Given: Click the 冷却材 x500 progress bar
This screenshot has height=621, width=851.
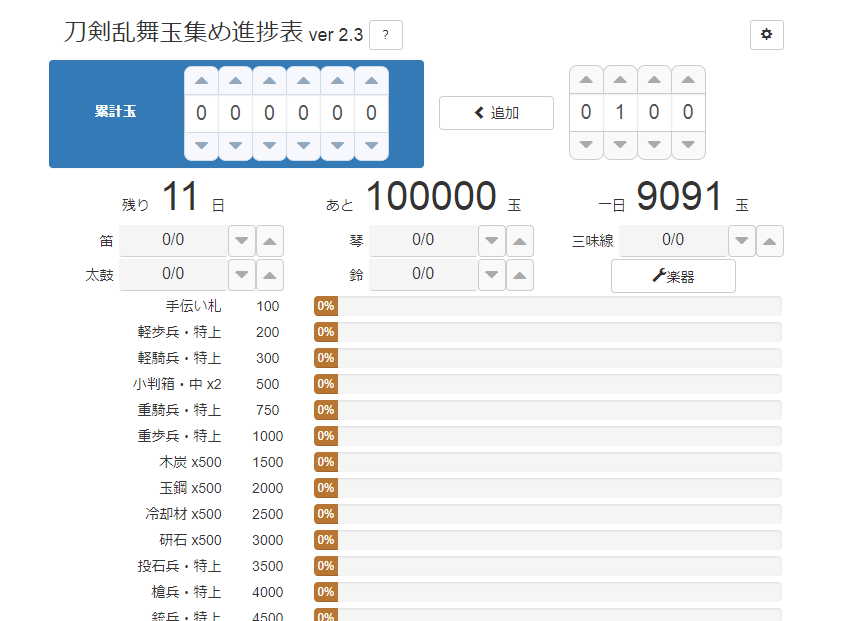Looking at the screenshot, I should [x=548, y=514].
